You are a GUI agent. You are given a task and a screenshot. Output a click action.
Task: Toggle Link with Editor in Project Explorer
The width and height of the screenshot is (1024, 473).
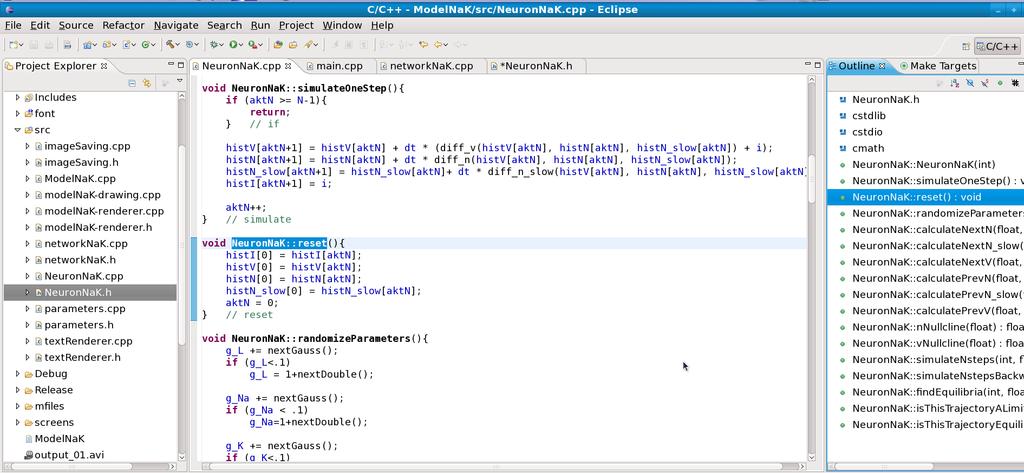[x=147, y=83]
